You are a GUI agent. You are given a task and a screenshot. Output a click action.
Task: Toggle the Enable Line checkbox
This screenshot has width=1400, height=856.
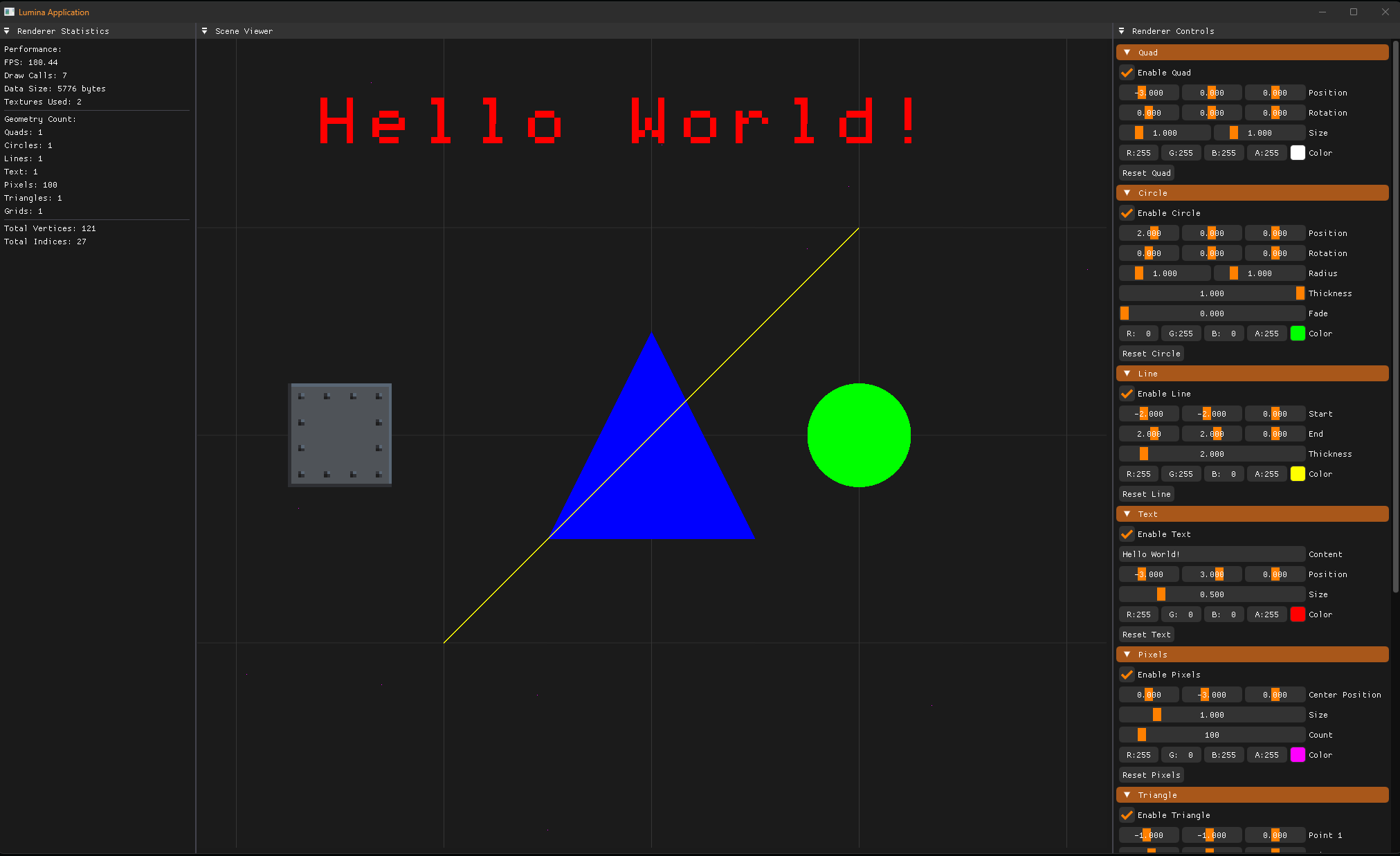click(1127, 393)
